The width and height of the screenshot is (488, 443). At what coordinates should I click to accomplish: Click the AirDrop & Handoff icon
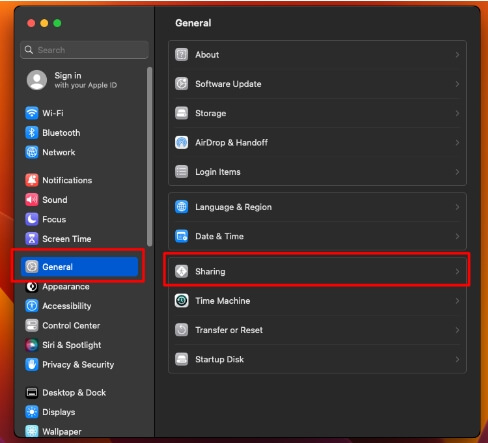click(182, 142)
